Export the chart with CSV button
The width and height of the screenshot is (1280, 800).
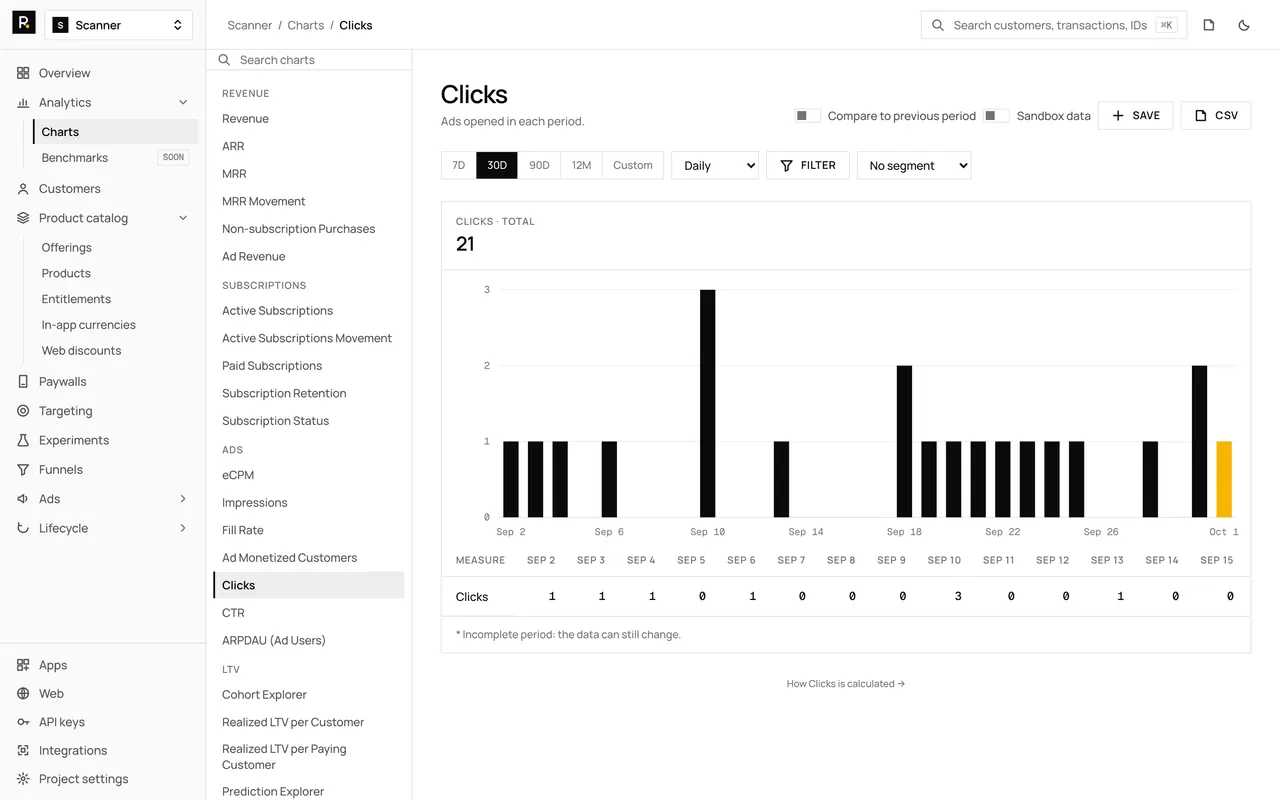coord(1216,116)
